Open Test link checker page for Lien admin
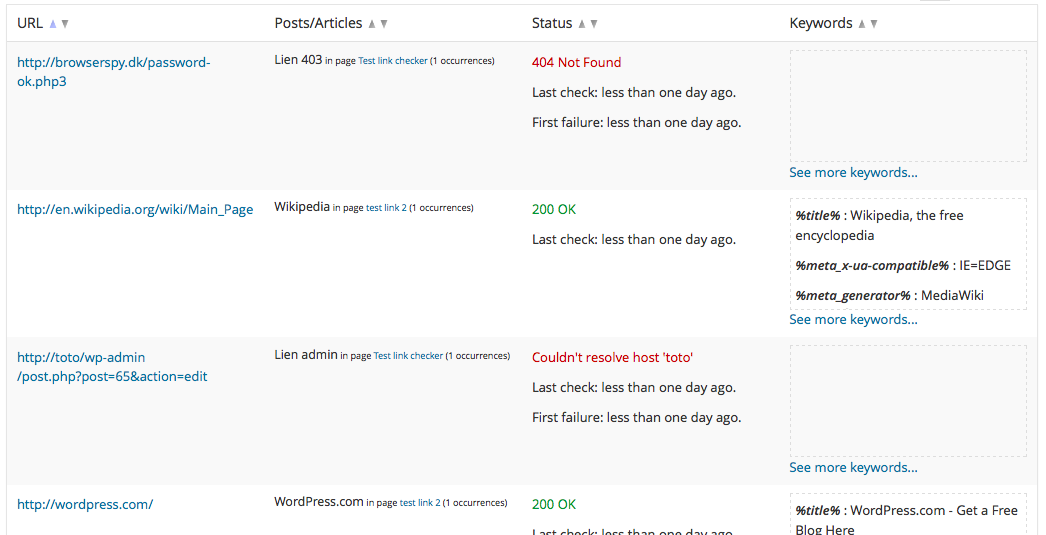This screenshot has width=1046, height=535. click(408, 356)
